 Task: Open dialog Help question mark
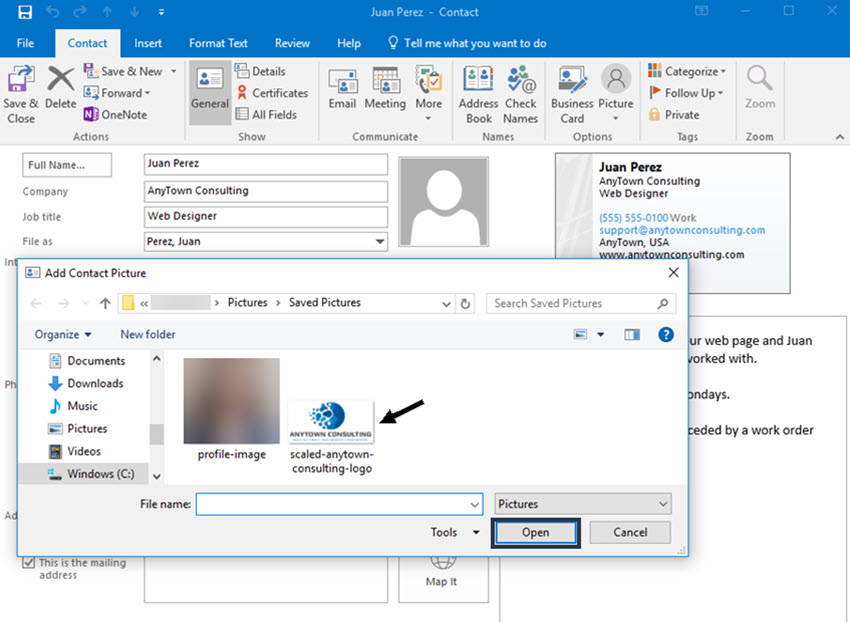click(x=666, y=335)
